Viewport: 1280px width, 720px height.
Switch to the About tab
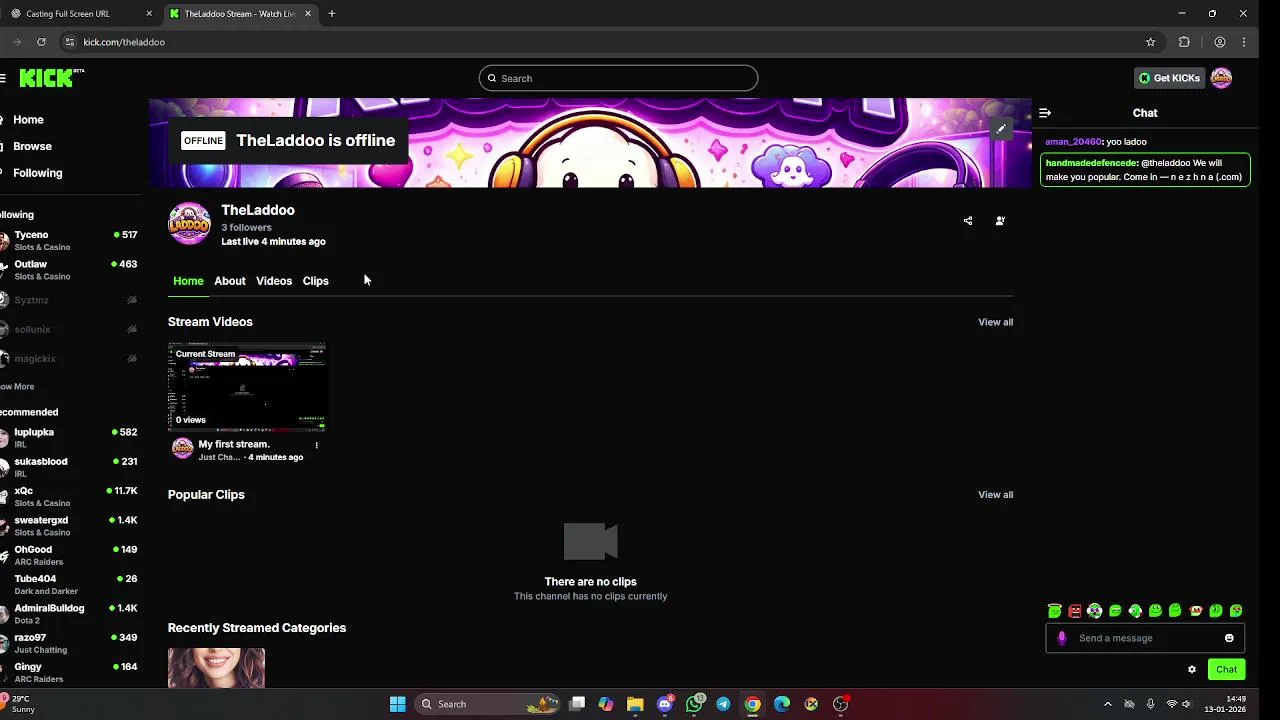[229, 281]
